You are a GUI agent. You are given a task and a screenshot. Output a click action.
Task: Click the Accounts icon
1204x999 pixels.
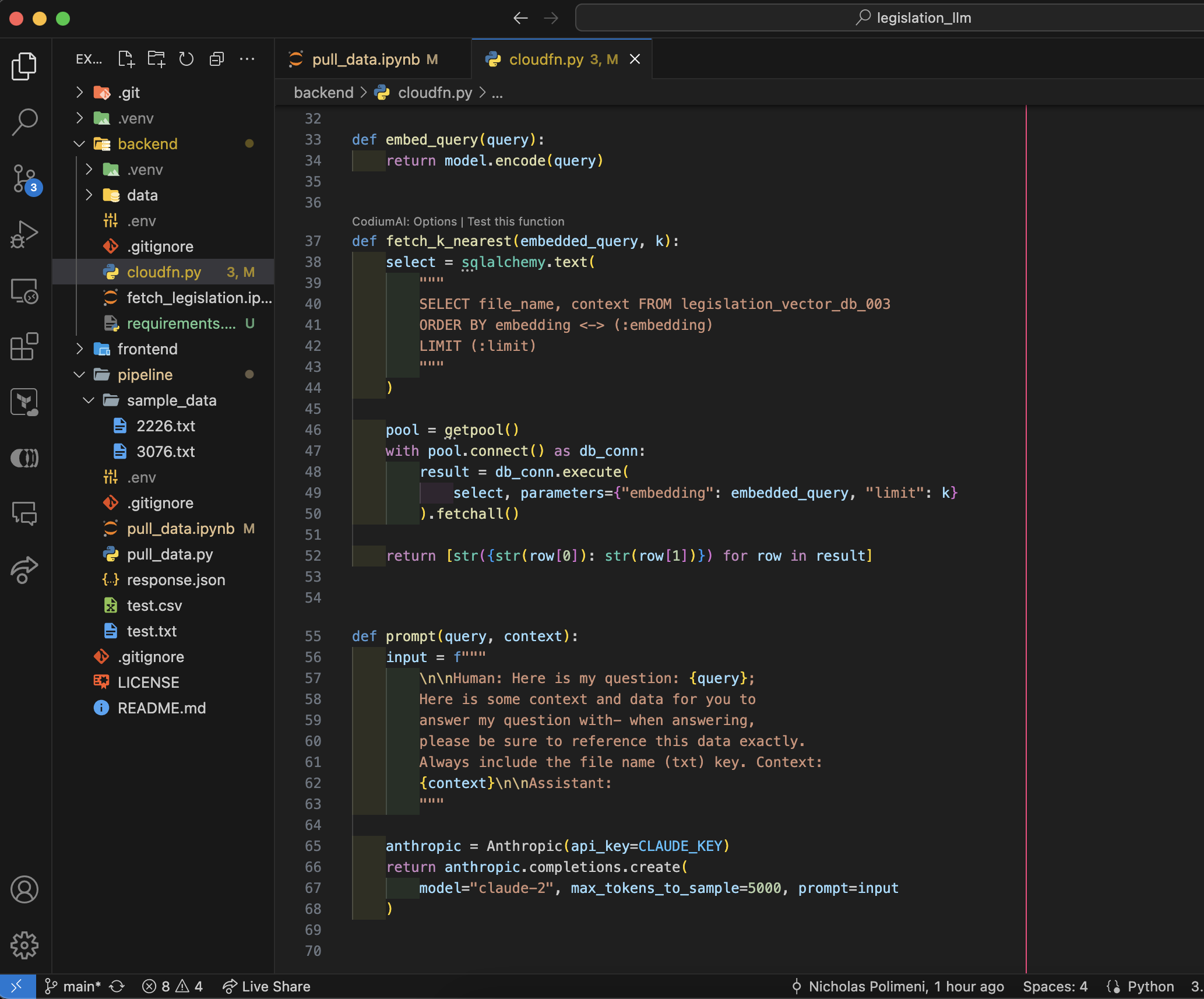pyautogui.click(x=24, y=889)
